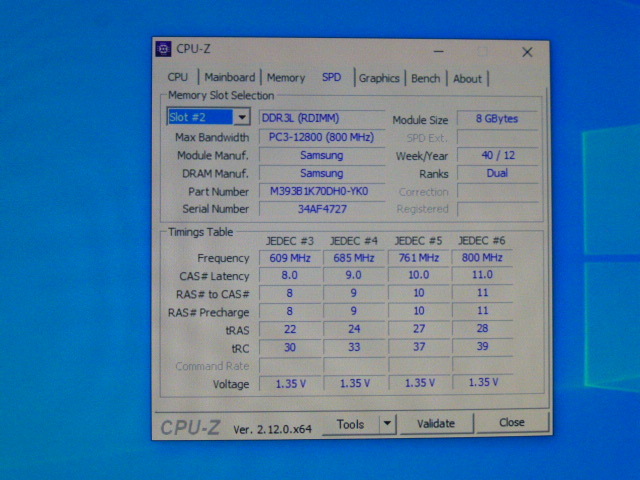The height and width of the screenshot is (480, 640).
Task: Click the 8 GBytes module size value
Action: tap(497, 119)
